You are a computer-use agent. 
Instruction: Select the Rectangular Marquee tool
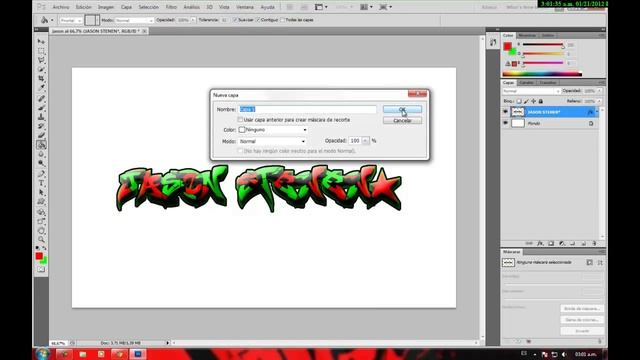click(41, 51)
